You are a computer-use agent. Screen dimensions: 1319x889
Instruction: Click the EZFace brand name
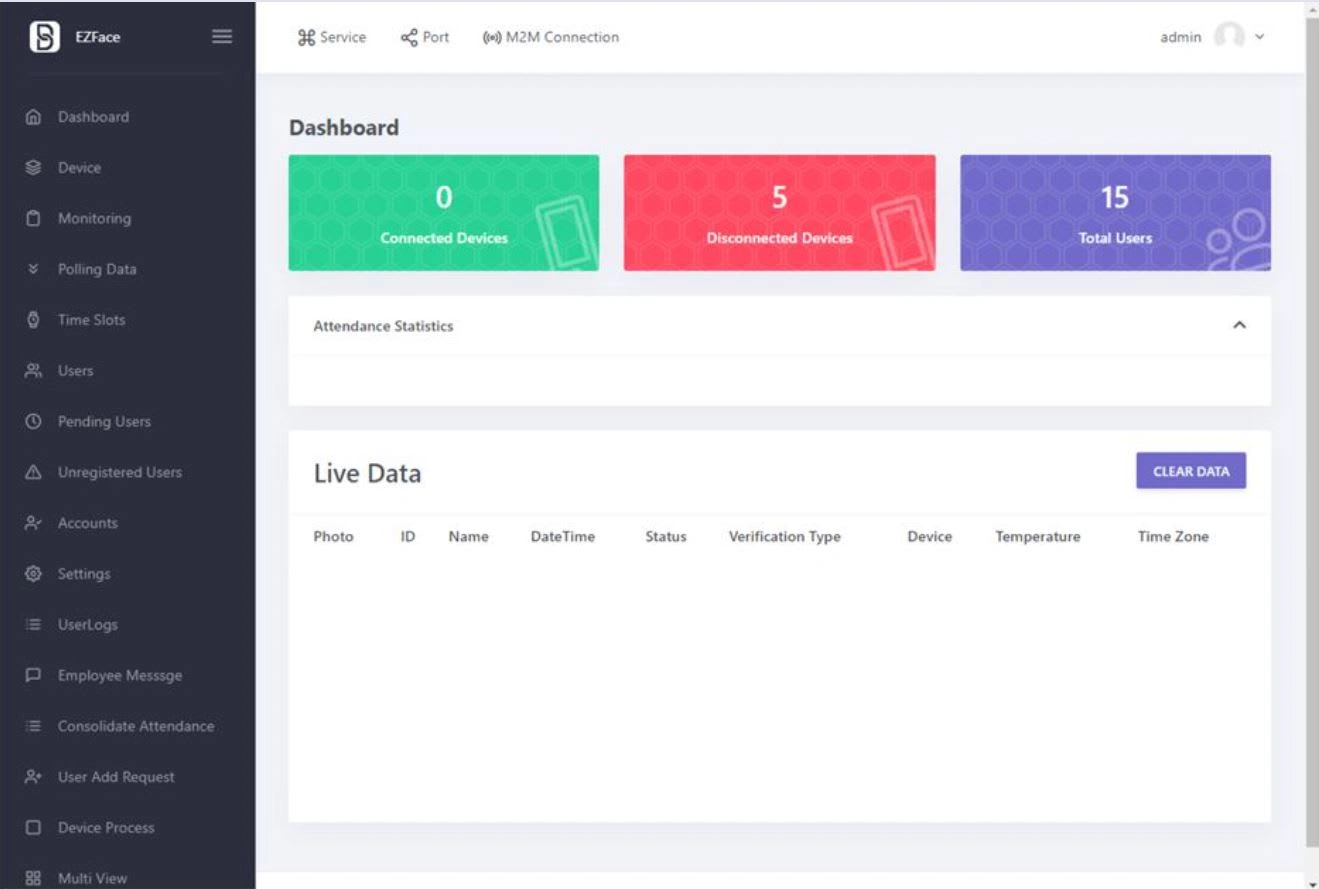pyautogui.click(x=98, y=38)
